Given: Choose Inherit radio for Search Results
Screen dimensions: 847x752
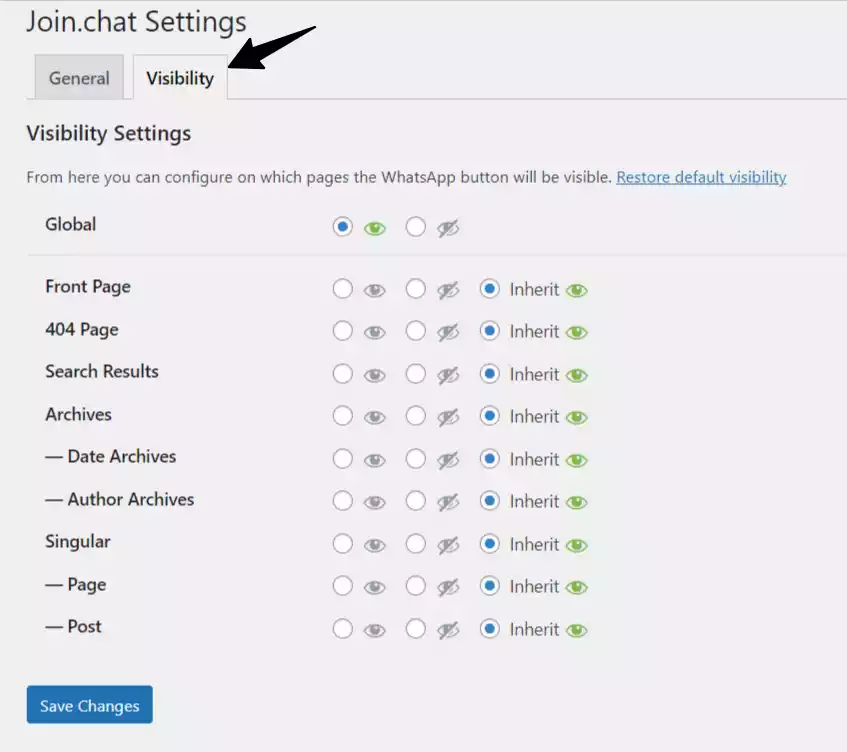Looking at the screenshot, I should [x=489, y=373].
